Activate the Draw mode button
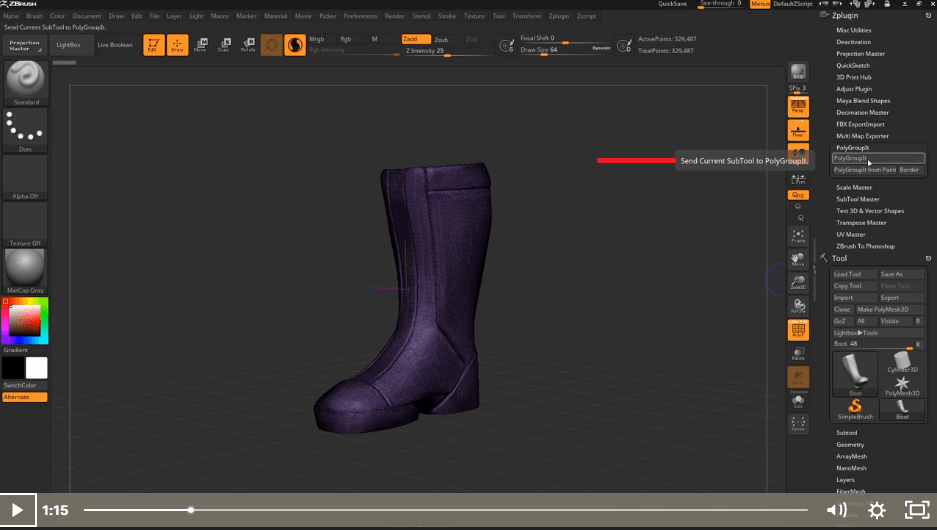 pos(177,45)
